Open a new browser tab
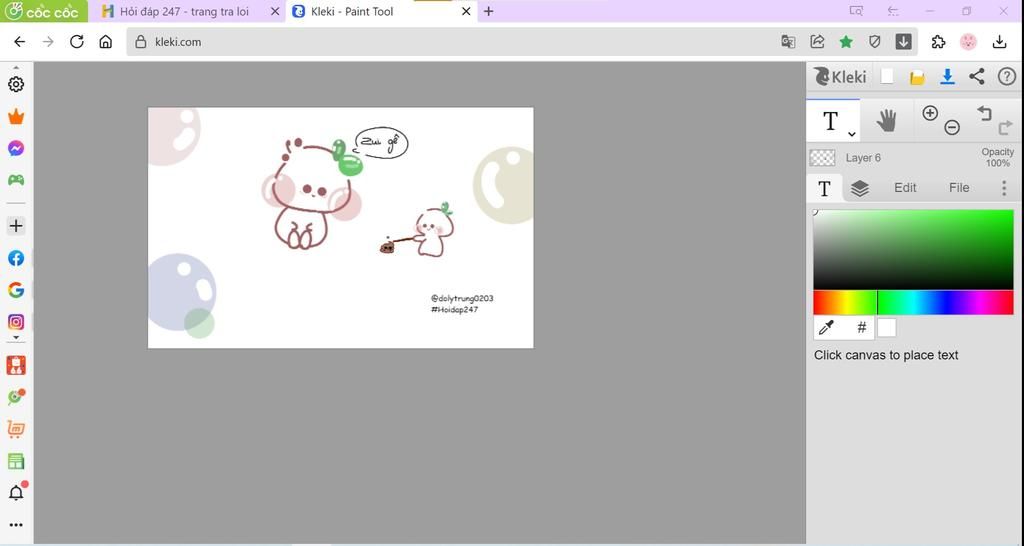 [x=488, y=11]
